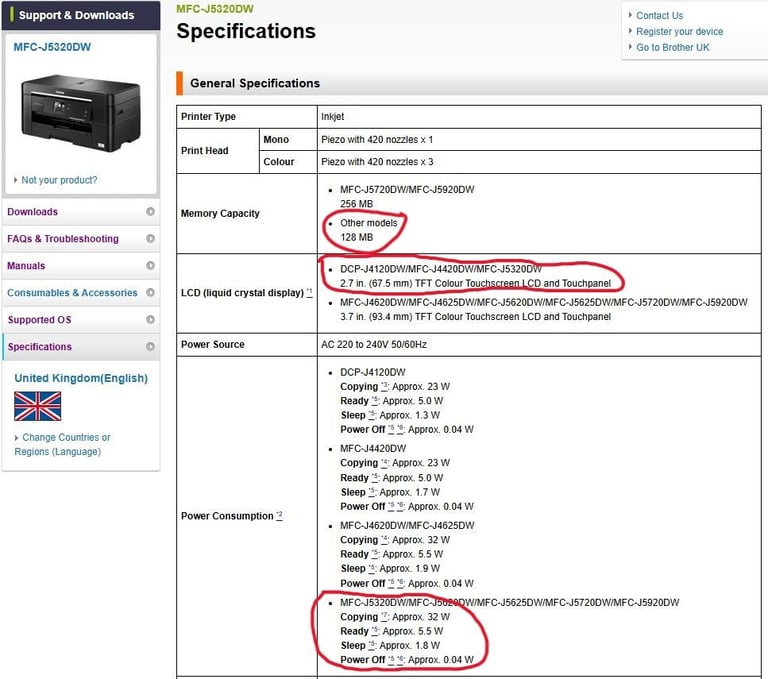Image resolution: width=768 pixels, height=679 pixels.
Task: Click Change Countries or Regions (Language) link
Action: click(62, 444)
